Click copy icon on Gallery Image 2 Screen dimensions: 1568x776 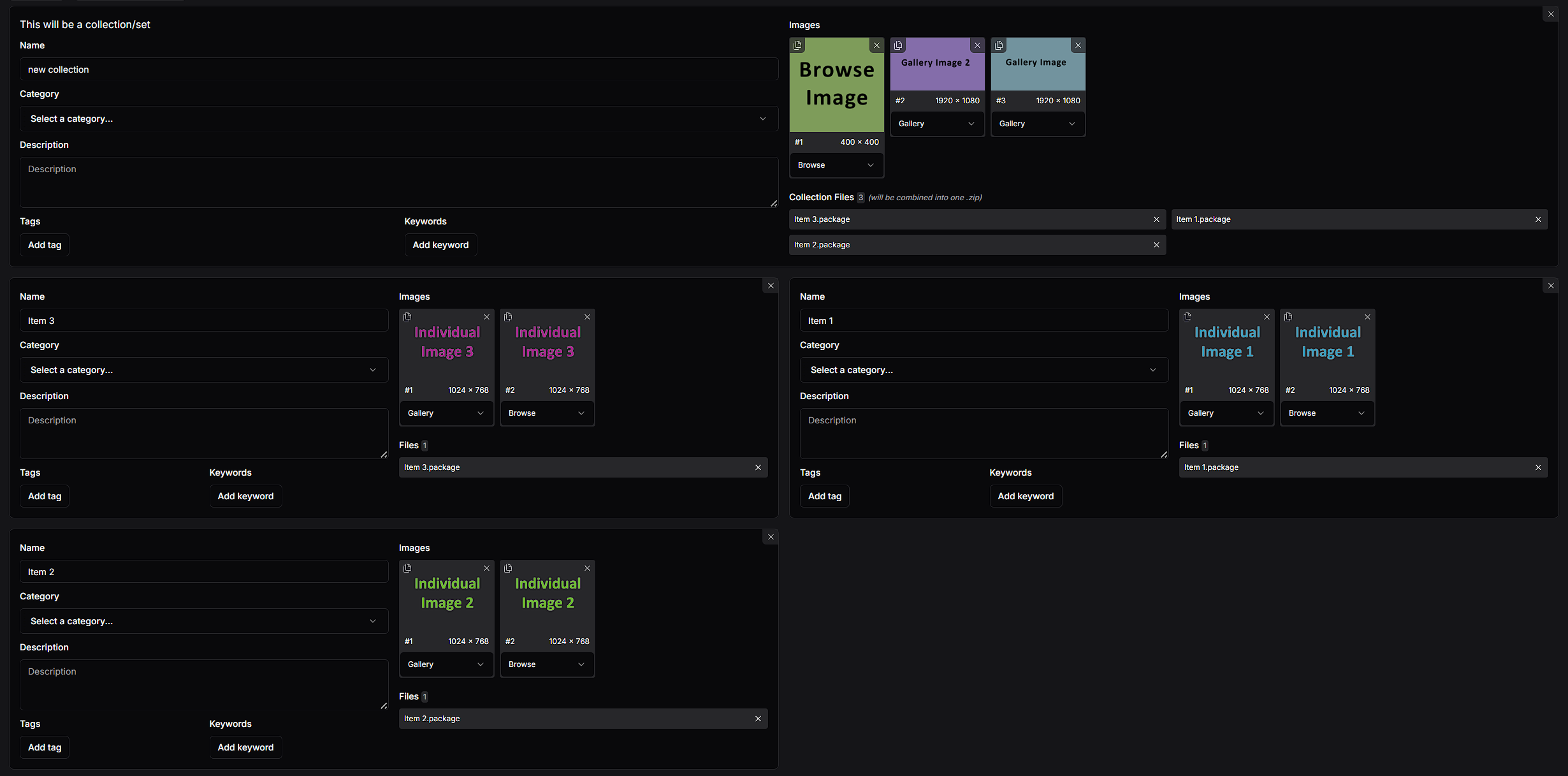898,45
